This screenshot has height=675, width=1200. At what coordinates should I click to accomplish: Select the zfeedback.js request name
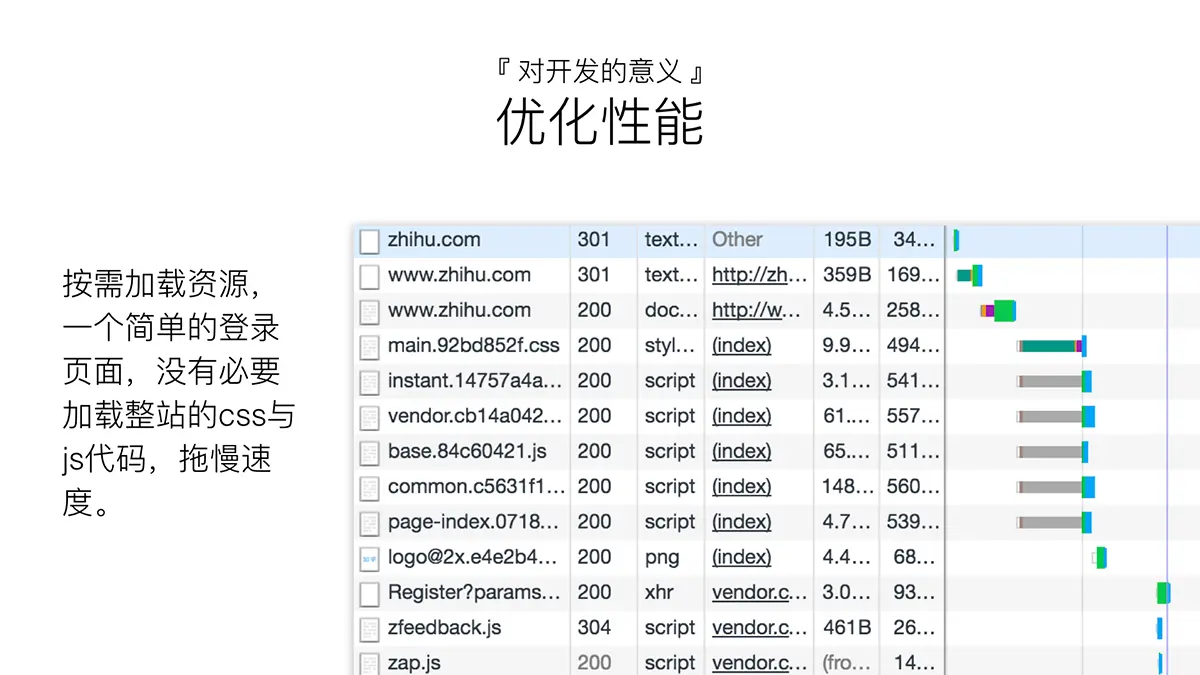click(445, 627)
